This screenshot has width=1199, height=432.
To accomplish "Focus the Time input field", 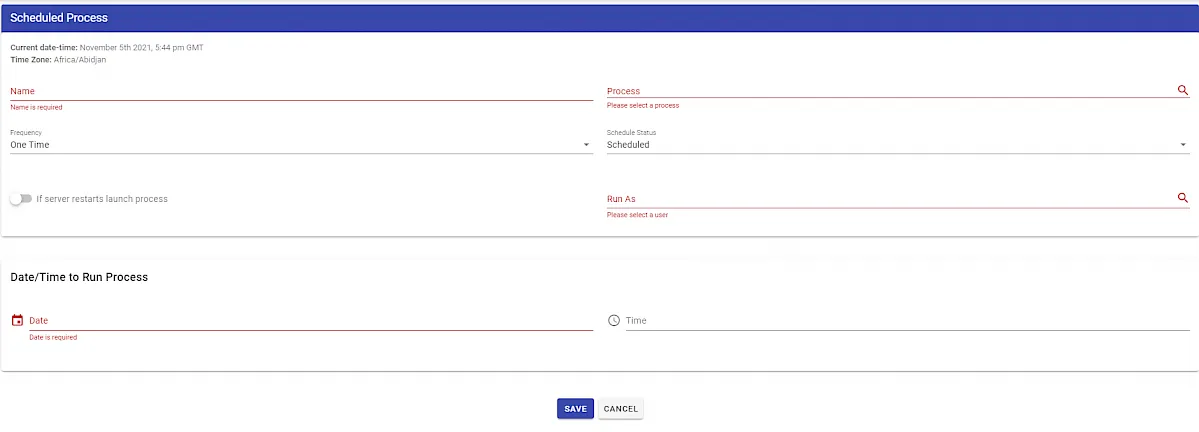I will pyautogui.click(x=907, y=320).
